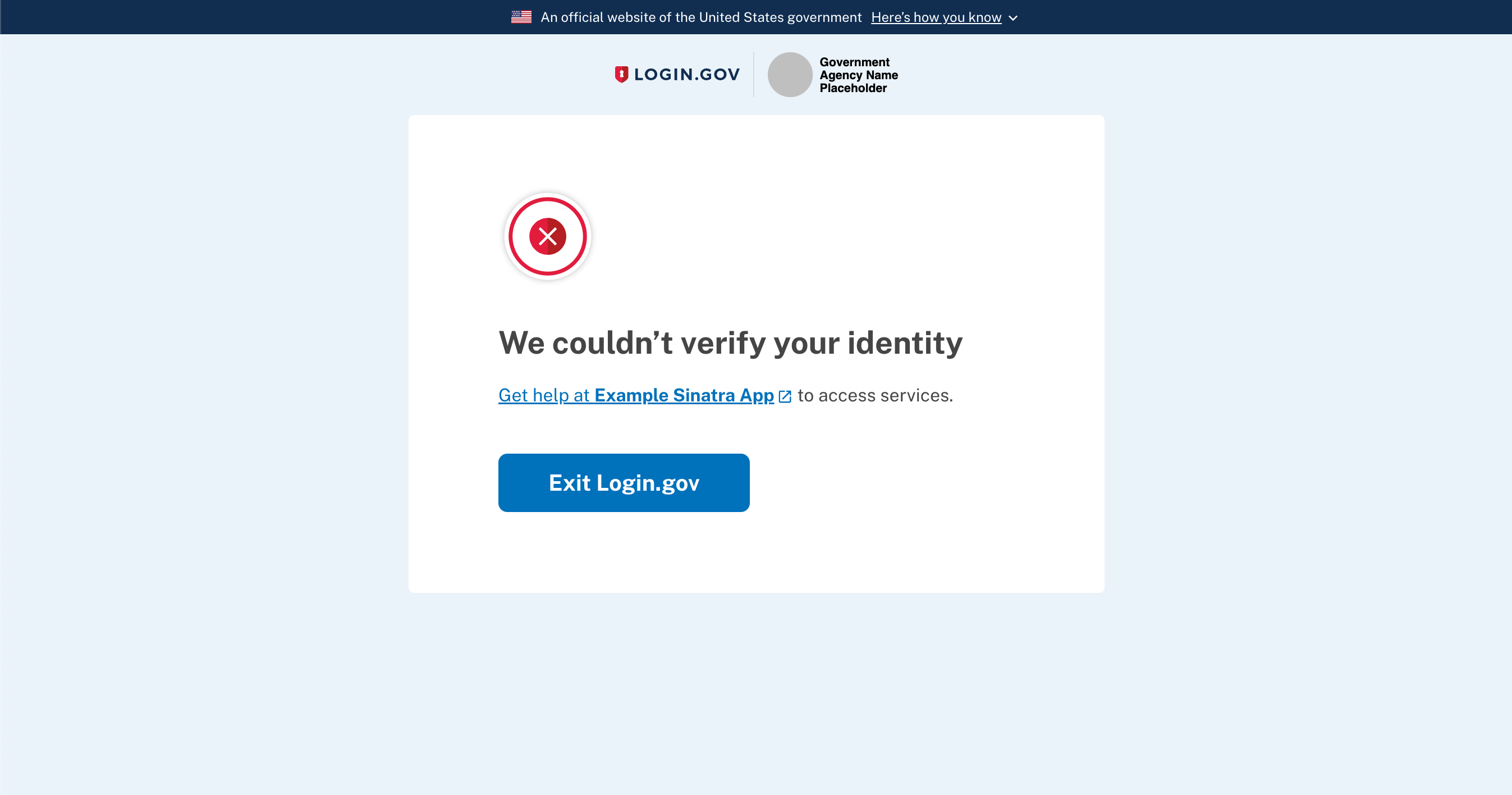This screenshot has width=1512, height=795.
Task: Click the Exit Login.gov button
Action: click(624, 483)
